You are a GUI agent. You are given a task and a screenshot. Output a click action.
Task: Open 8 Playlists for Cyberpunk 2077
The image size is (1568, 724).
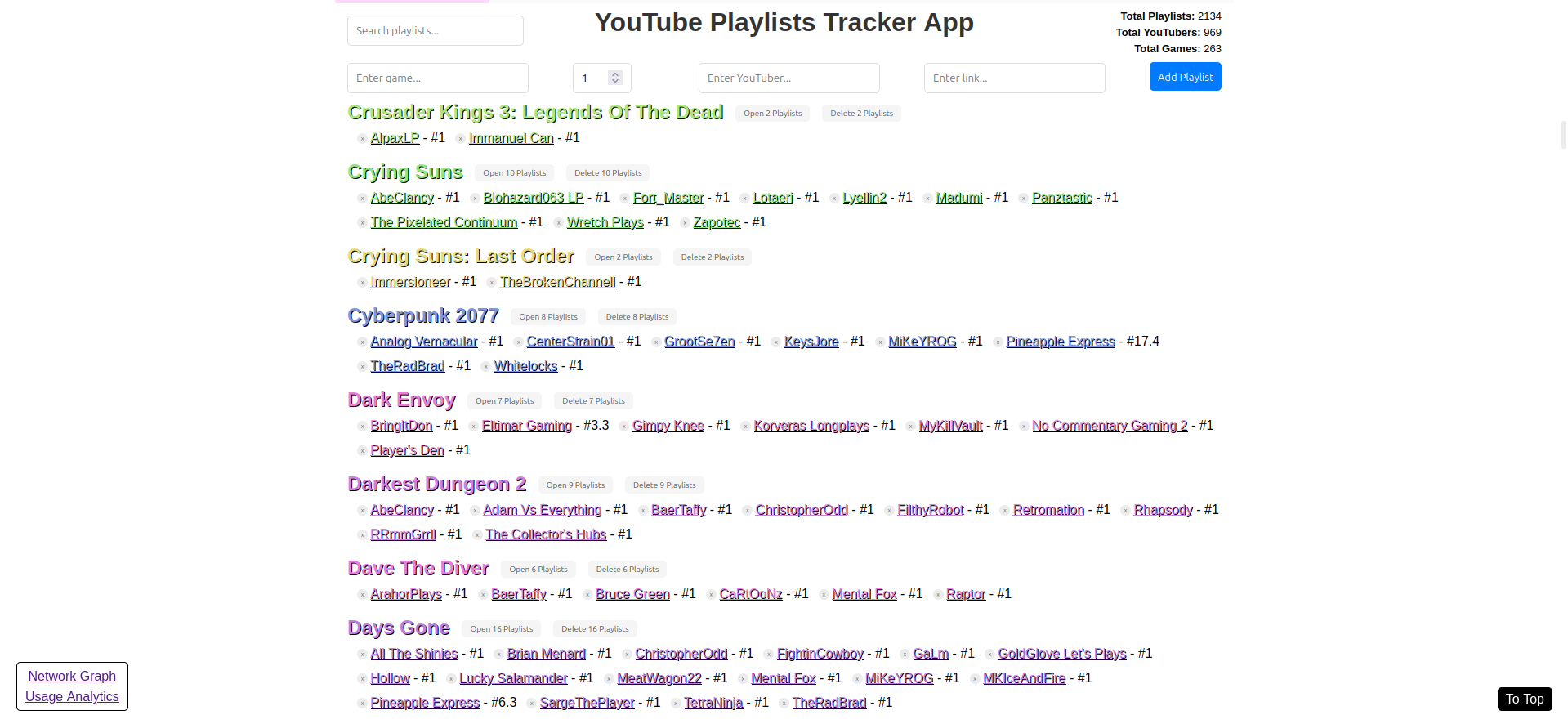pos(547,316)
